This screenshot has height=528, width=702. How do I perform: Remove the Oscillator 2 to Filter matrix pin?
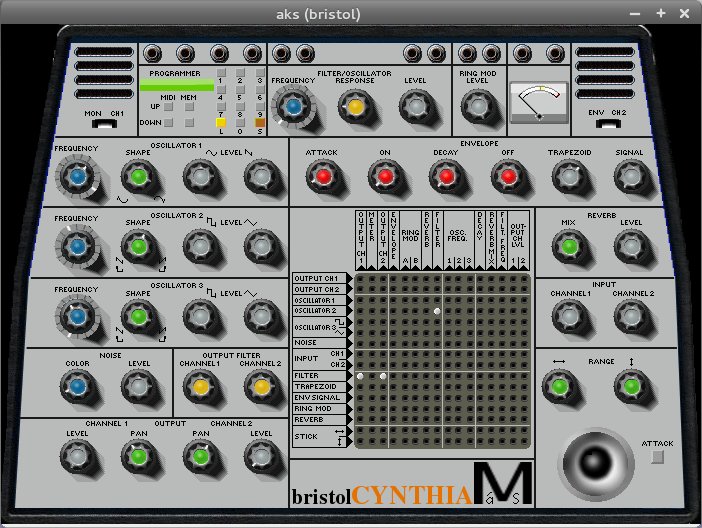pos(437,311)
